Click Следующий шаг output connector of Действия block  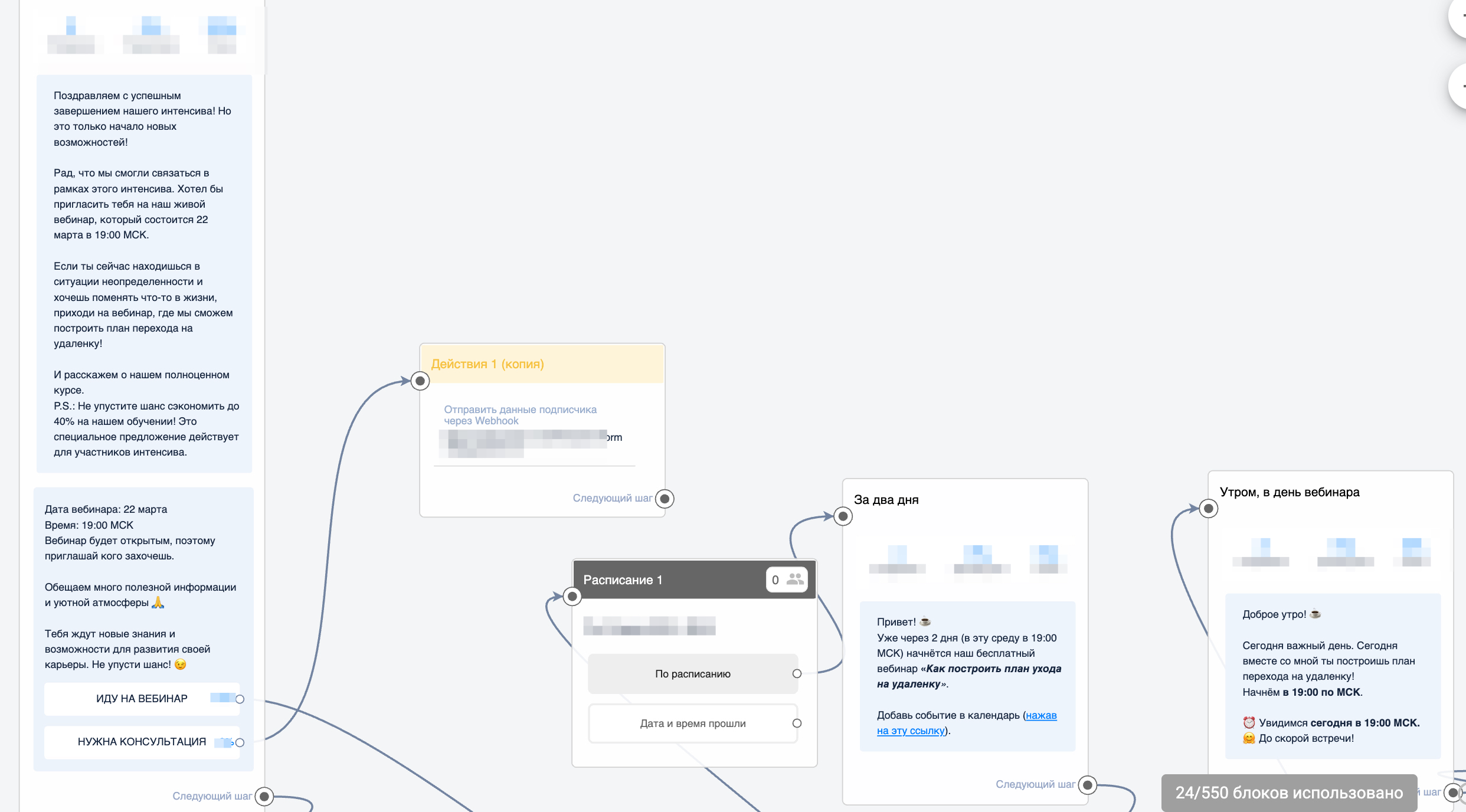665,499
